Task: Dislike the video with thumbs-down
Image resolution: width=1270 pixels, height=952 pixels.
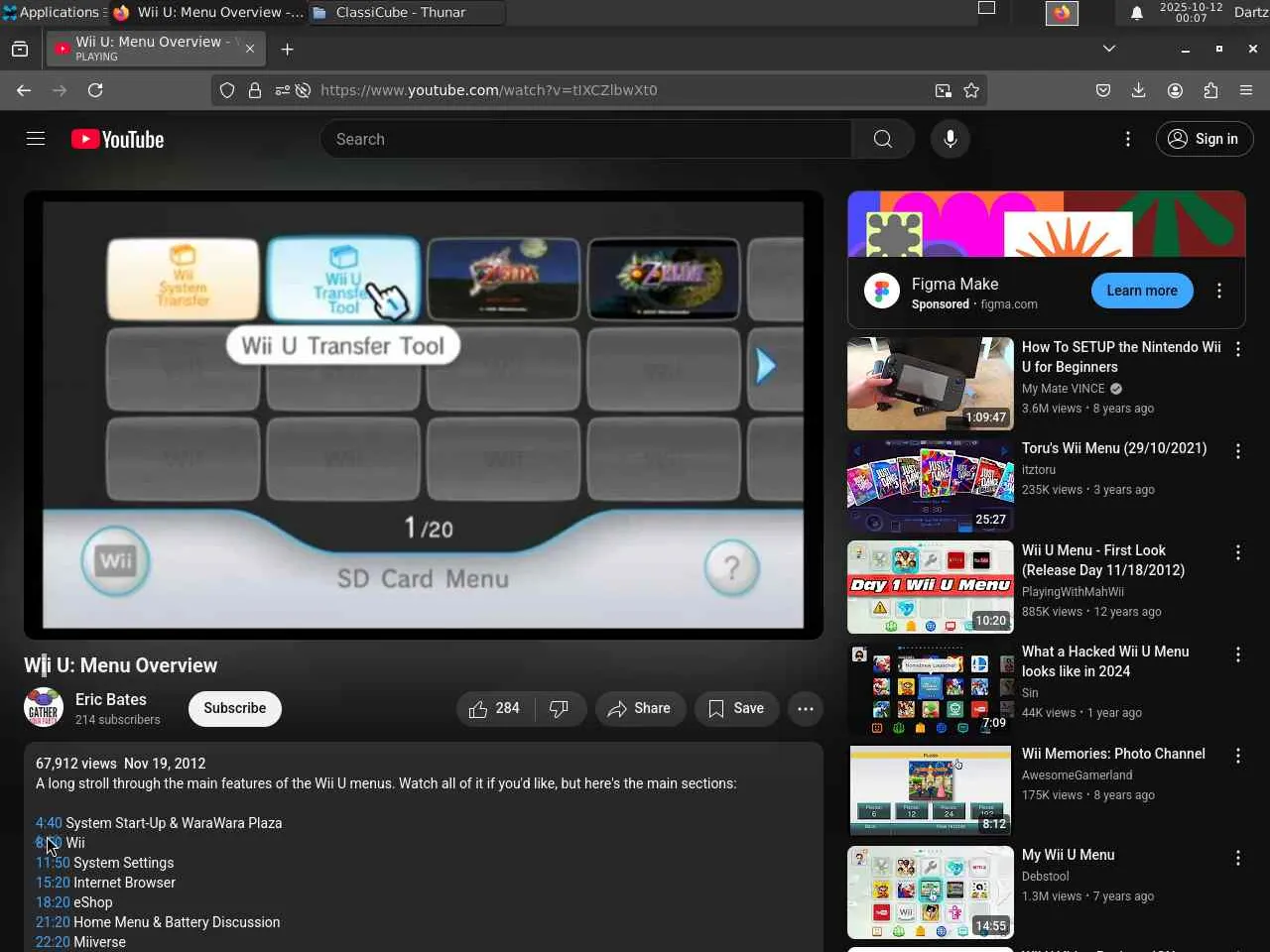Action: (560, 708)
